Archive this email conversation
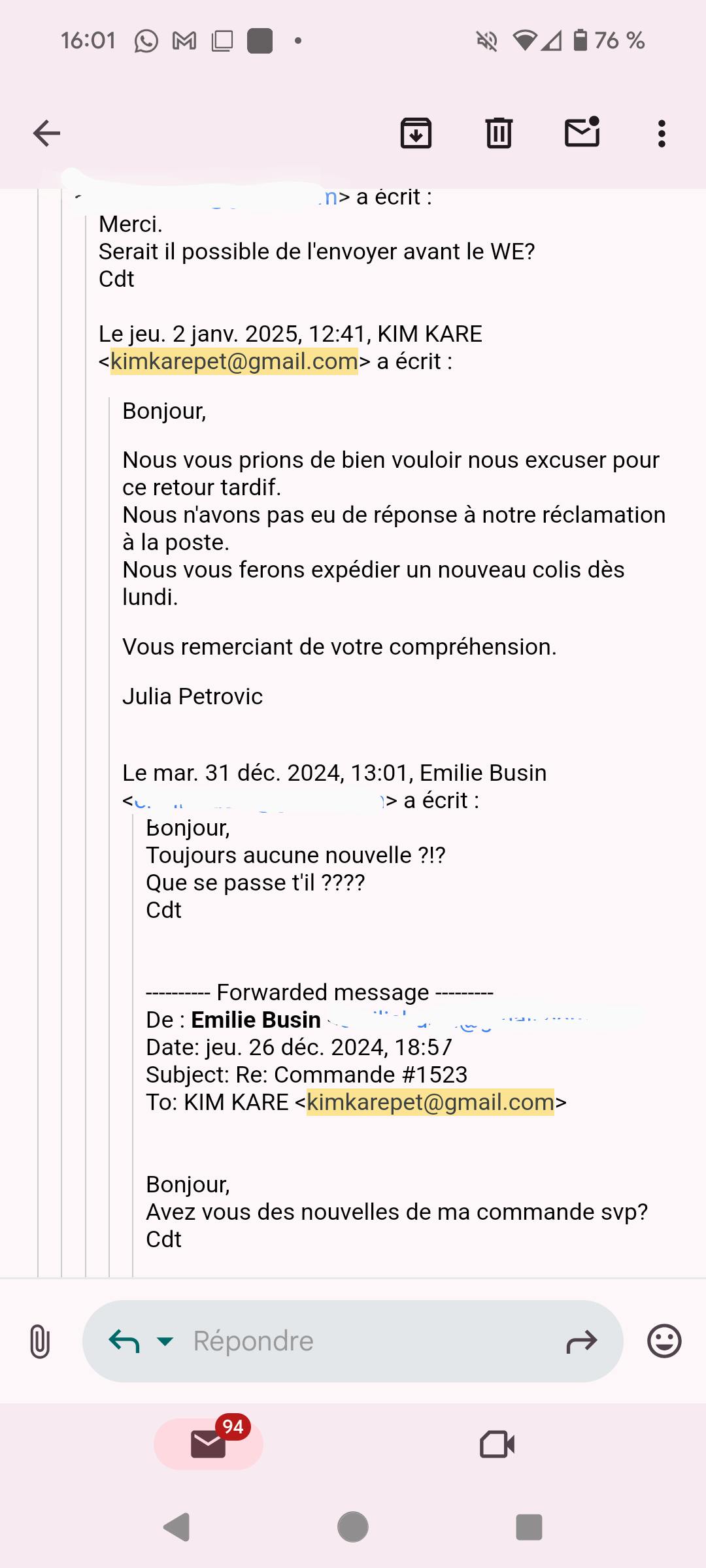Viewport: 706px width, 1568px height. coord(416,134)
